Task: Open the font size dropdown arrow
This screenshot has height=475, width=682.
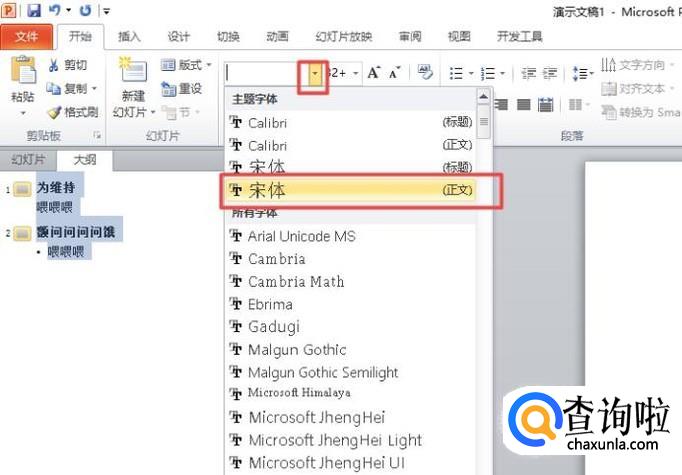Action: tap(356, 73)
